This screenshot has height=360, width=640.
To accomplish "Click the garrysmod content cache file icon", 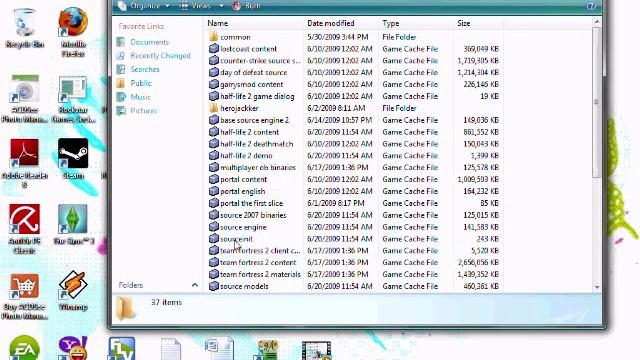I will pos(213,84).
